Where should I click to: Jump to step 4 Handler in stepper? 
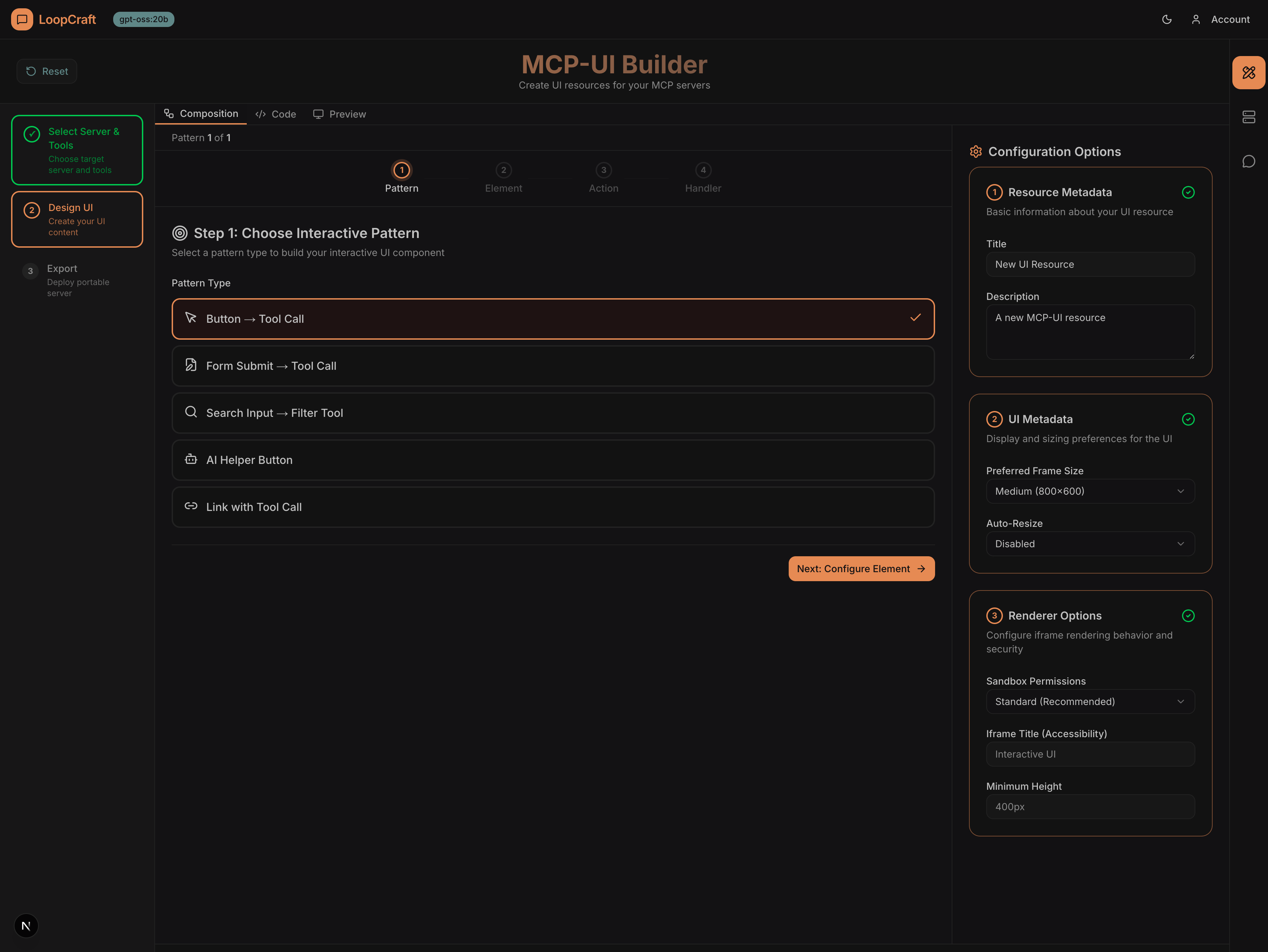point(703,177)
